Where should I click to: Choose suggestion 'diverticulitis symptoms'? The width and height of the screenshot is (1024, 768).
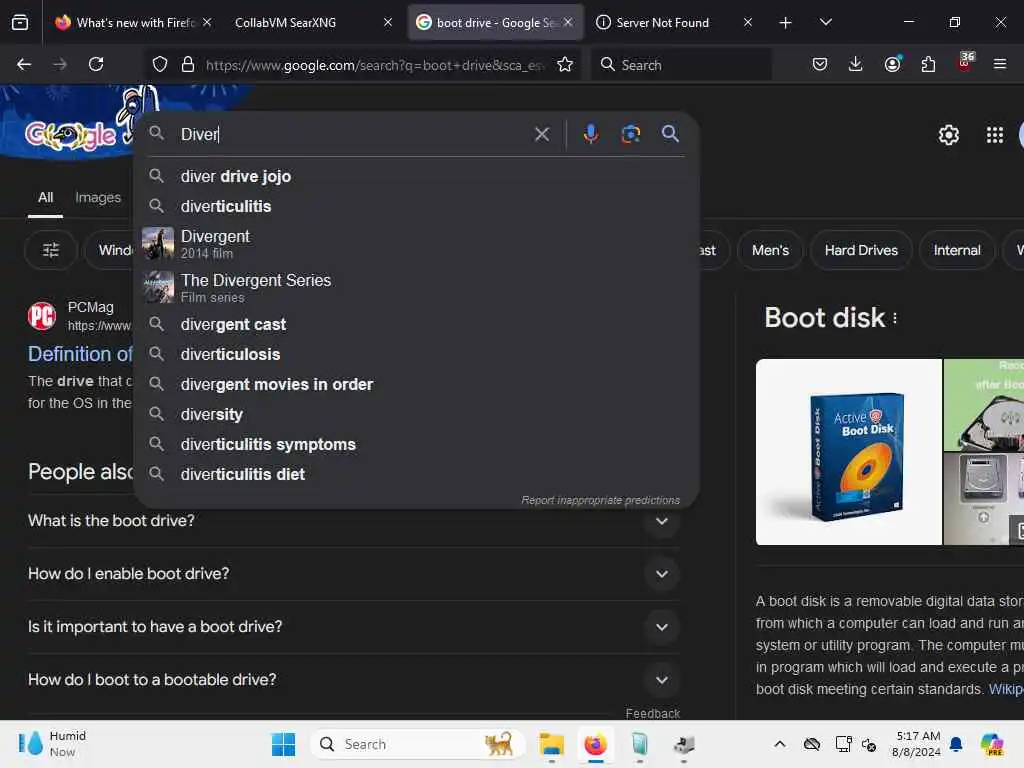point(417,445)
